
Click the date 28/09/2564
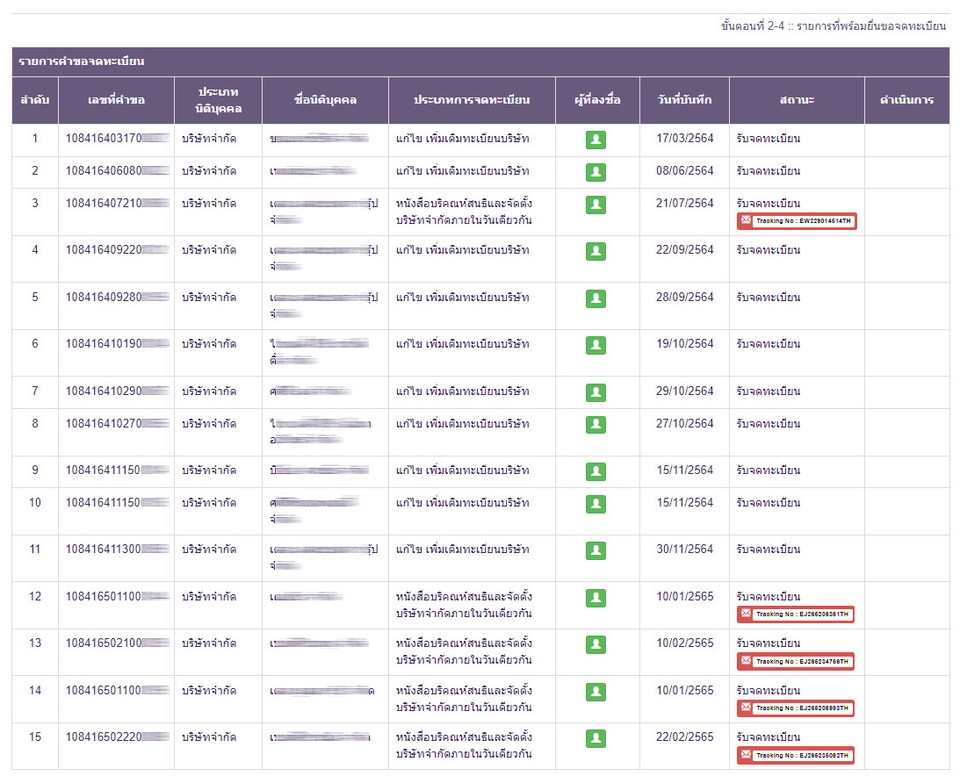[x=684, y=297]
